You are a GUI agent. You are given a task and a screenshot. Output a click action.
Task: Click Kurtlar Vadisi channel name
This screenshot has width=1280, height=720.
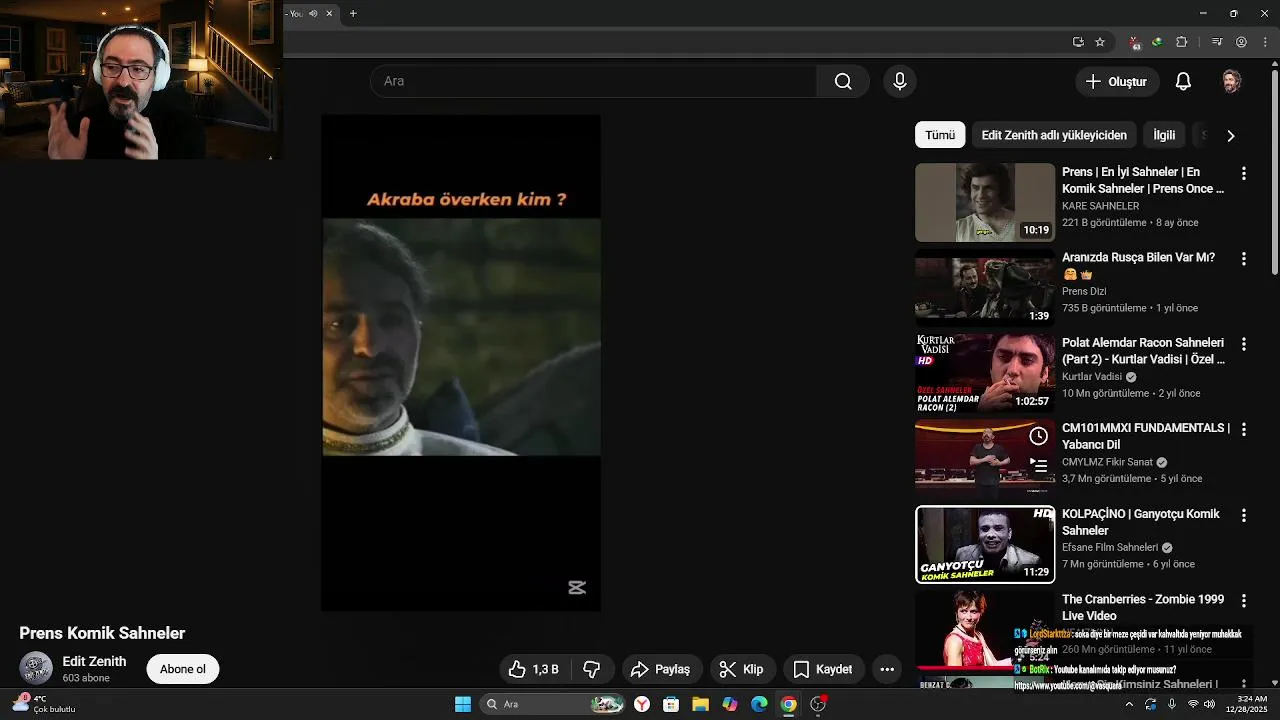click(x=1091, y=377)
